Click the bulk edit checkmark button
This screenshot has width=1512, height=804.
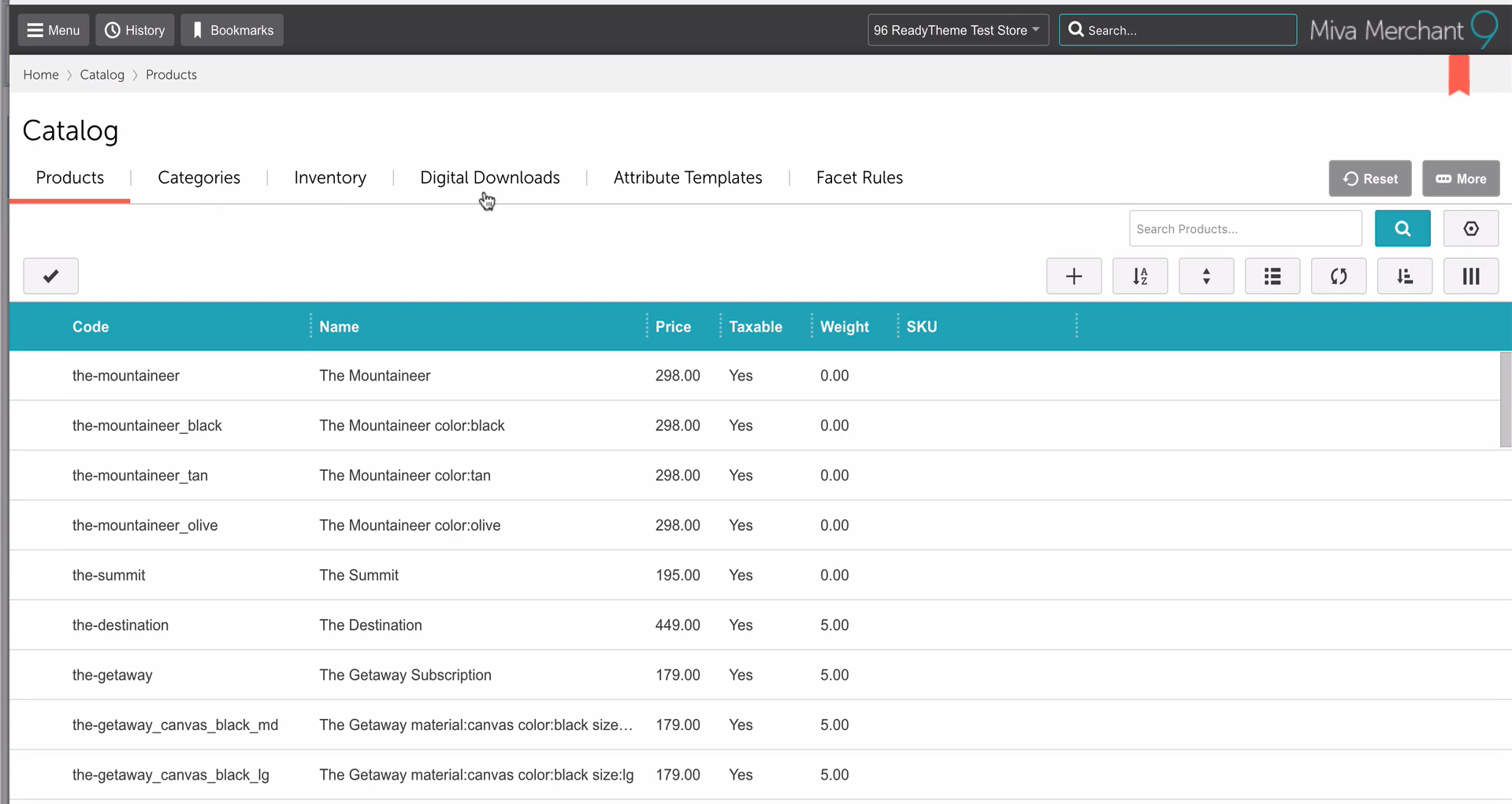coord(50,276)
